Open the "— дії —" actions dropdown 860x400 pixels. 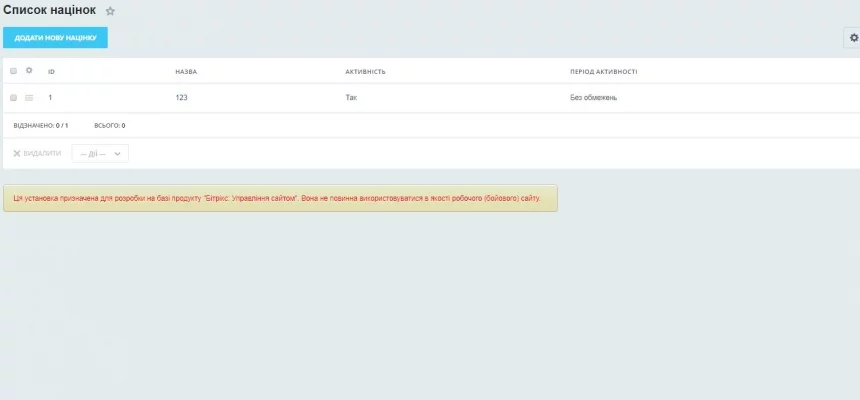coord(100,154)
